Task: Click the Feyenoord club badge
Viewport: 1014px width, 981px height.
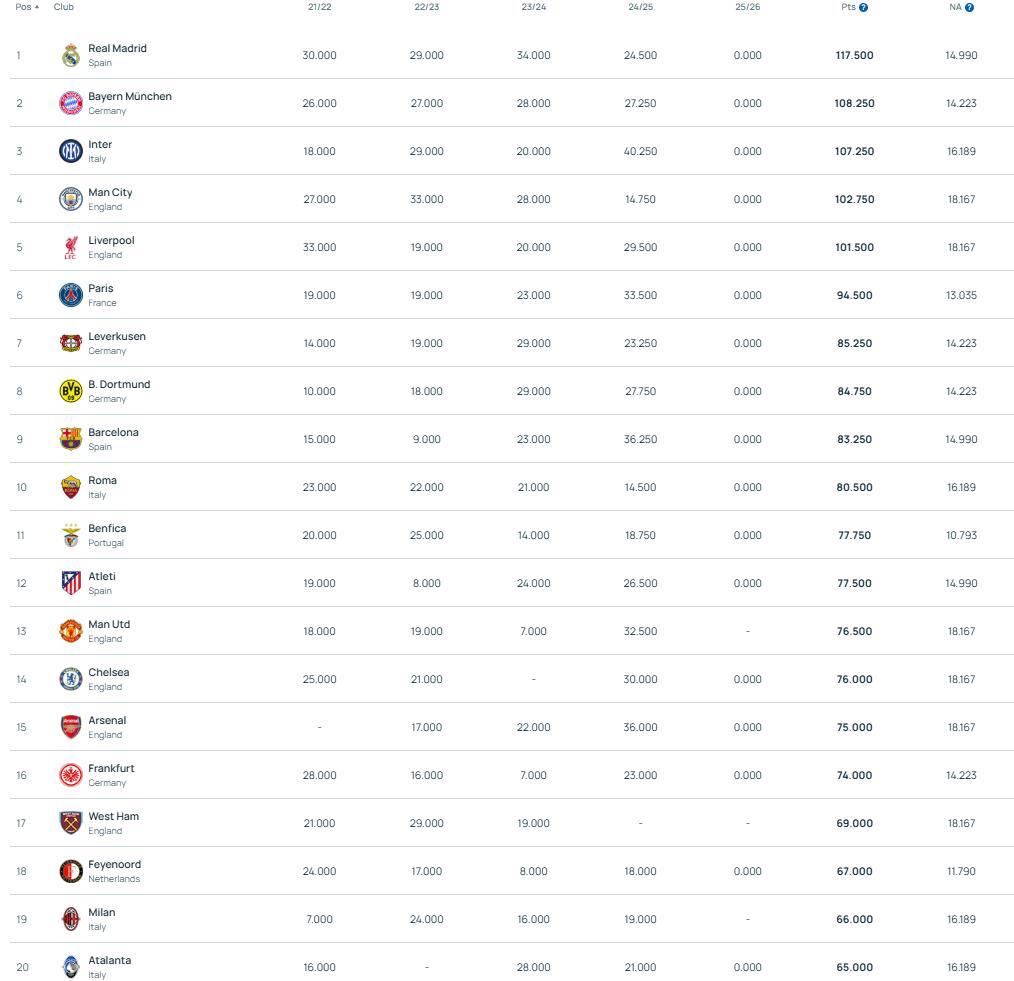Action: coord(70,871)
